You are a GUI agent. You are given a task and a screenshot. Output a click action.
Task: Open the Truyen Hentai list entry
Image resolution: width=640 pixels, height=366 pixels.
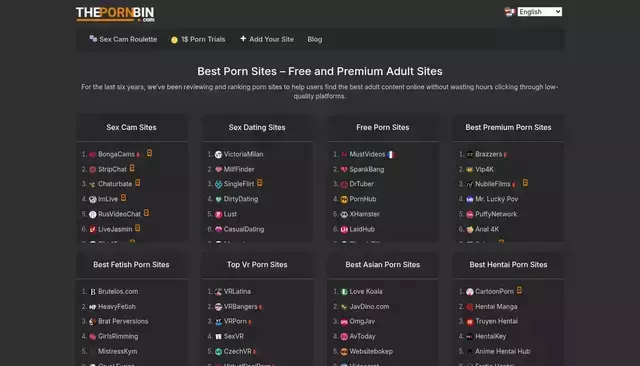[496, 322]
